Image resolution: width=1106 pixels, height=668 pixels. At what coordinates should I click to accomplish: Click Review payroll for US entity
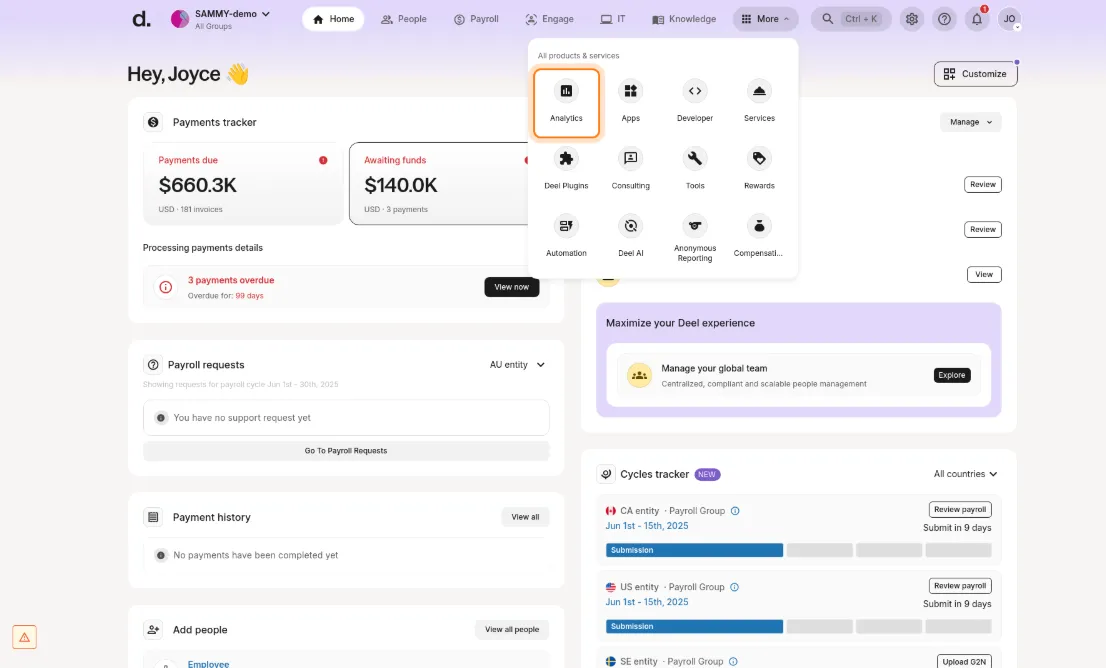(x=960, y=585)
